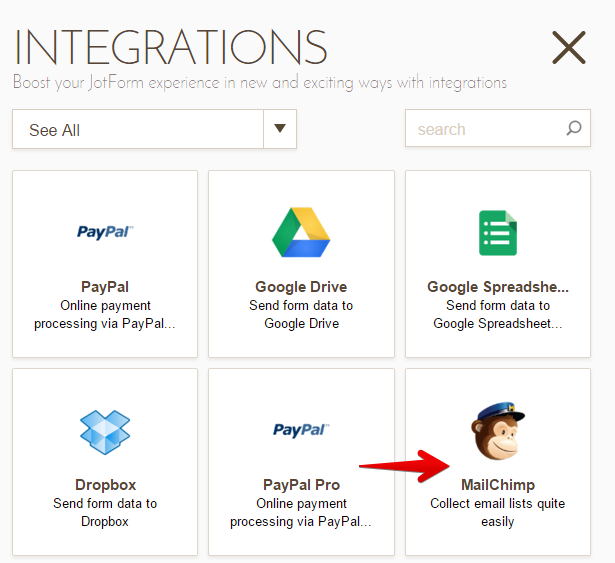Screen dimensions: 615x563
Task: Click the blue Dropbox box icon
Action: 105,430
